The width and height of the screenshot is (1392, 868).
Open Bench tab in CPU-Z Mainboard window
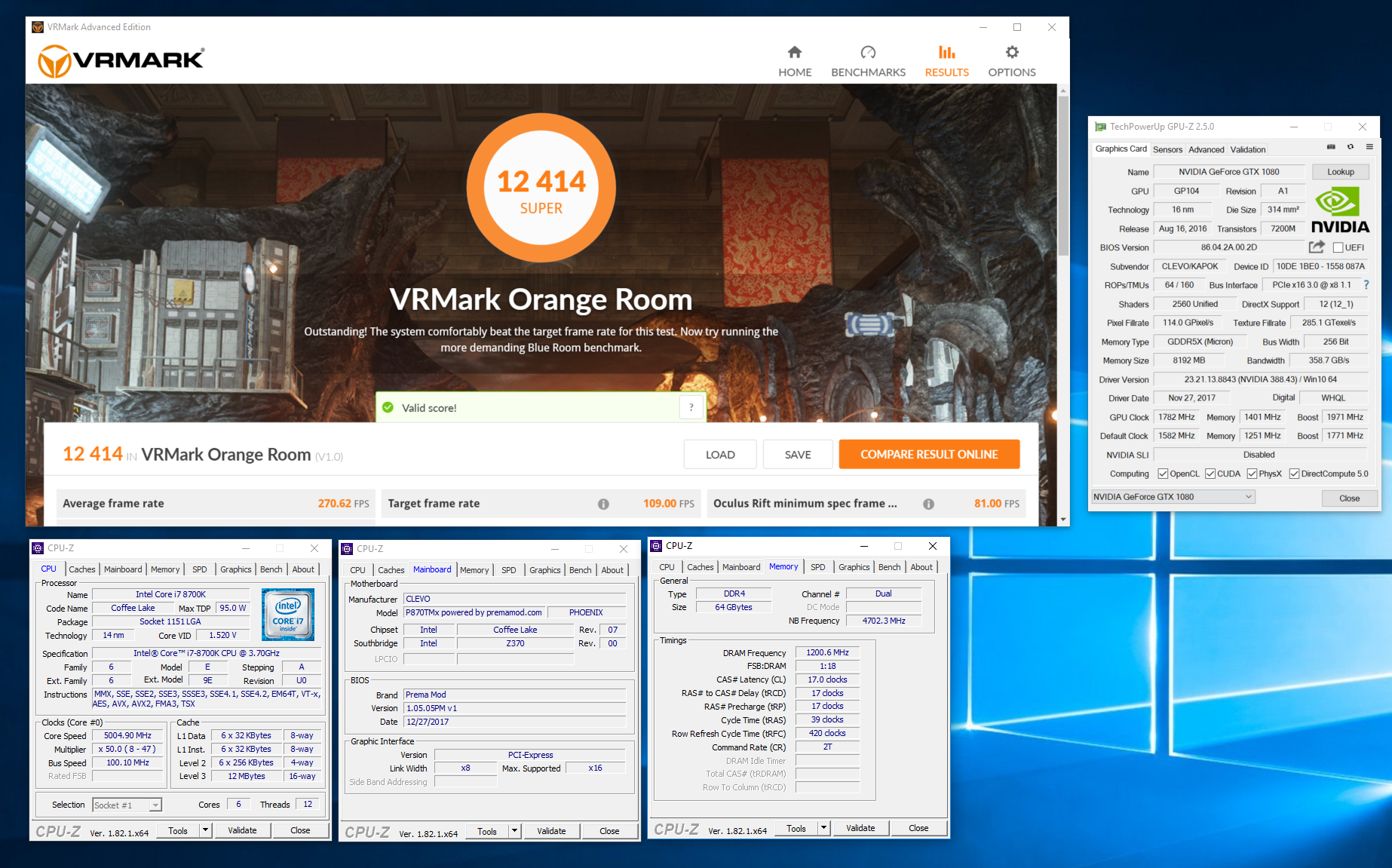click(581, 570)
